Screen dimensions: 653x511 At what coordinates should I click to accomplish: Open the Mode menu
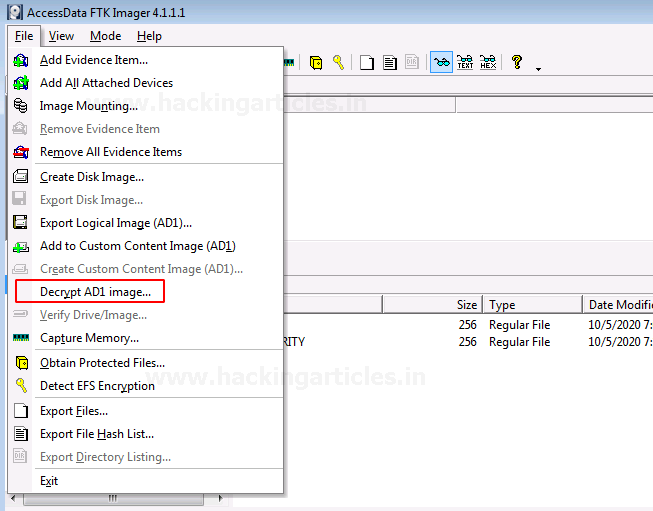(105, 36)
